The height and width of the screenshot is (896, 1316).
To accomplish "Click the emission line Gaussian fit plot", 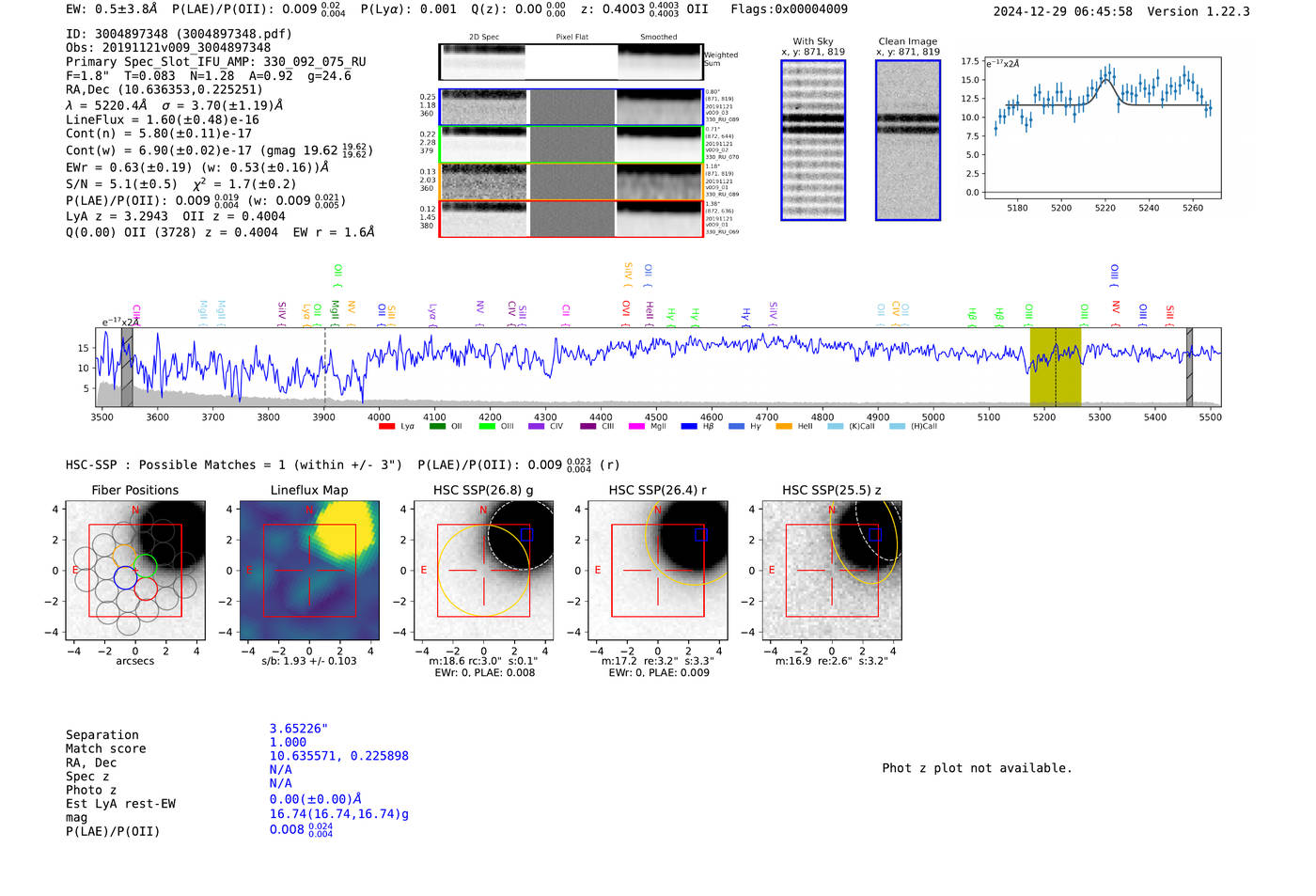I will click(x=1104, y=128).
